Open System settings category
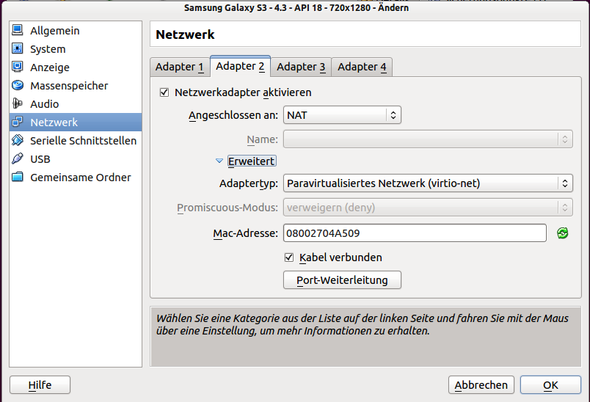 [x=76, y=49]
